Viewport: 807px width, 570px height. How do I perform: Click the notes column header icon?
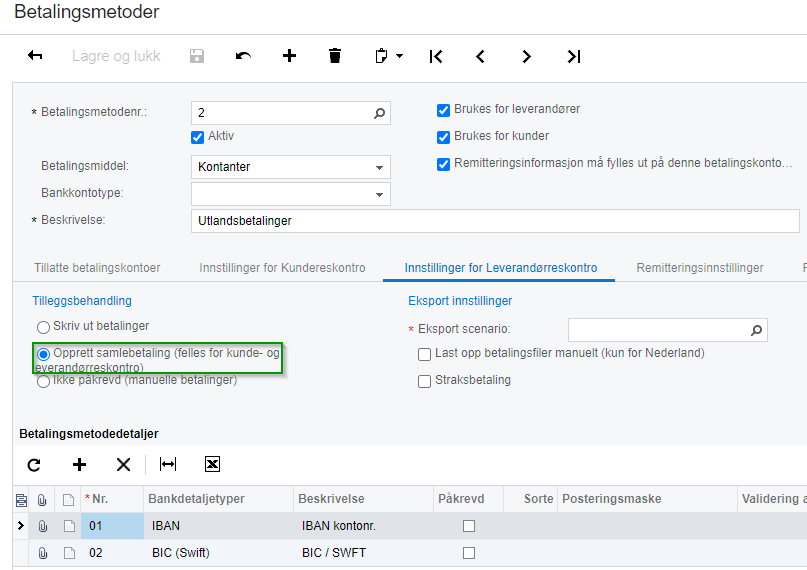tap(68, 500)
